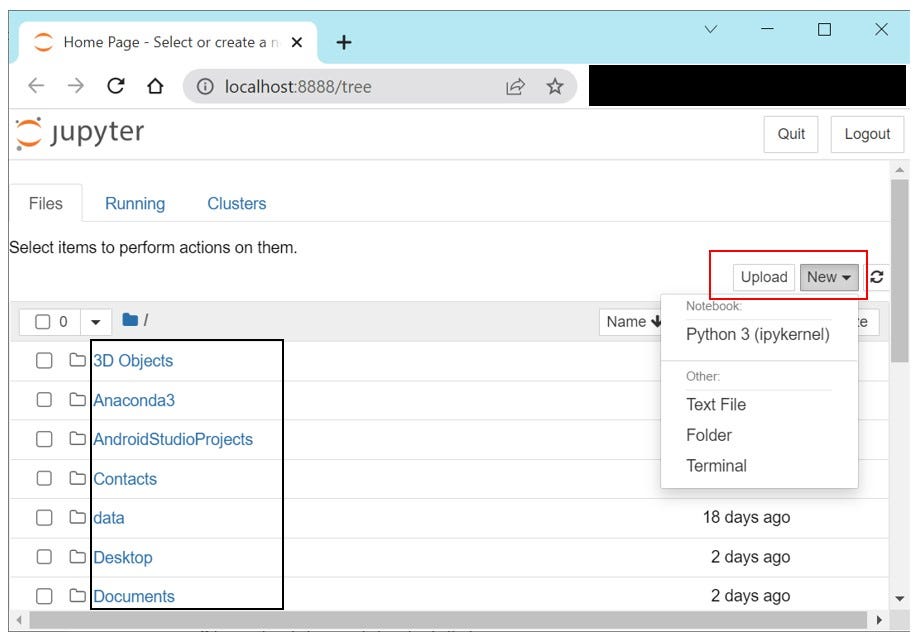
Task: Click the bookmark star in address bar
Action: pyautogui.click(x=555, y=86)
